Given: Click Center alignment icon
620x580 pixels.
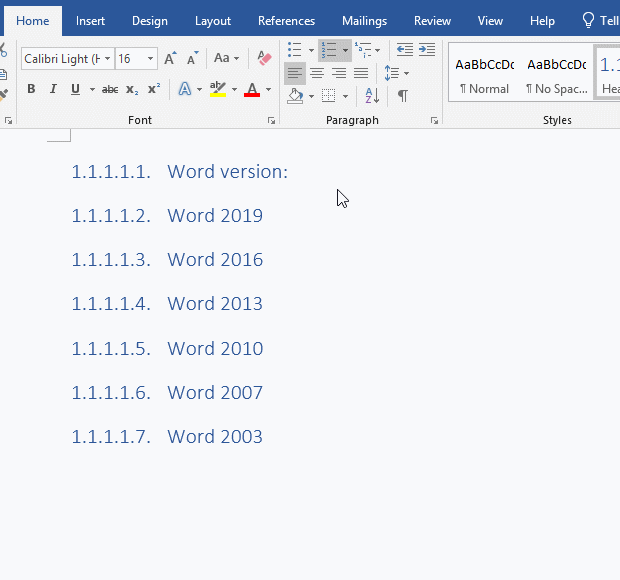Looking at the screenshot, I should [x=317, y=73].
